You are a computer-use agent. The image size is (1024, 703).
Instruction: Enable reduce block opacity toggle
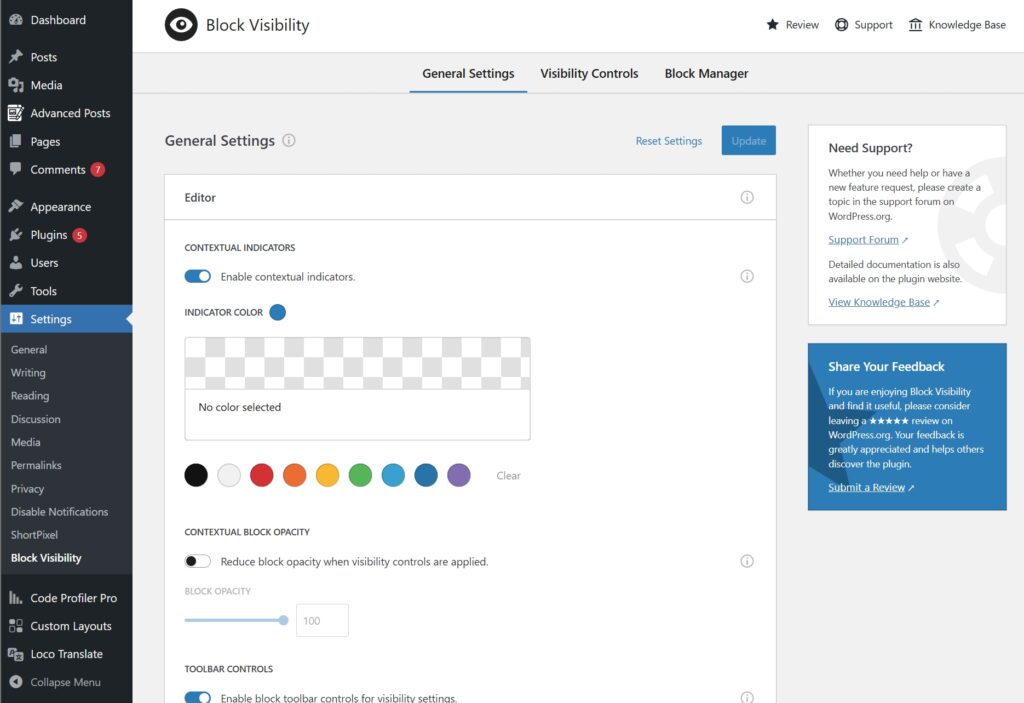click(198, 562)
